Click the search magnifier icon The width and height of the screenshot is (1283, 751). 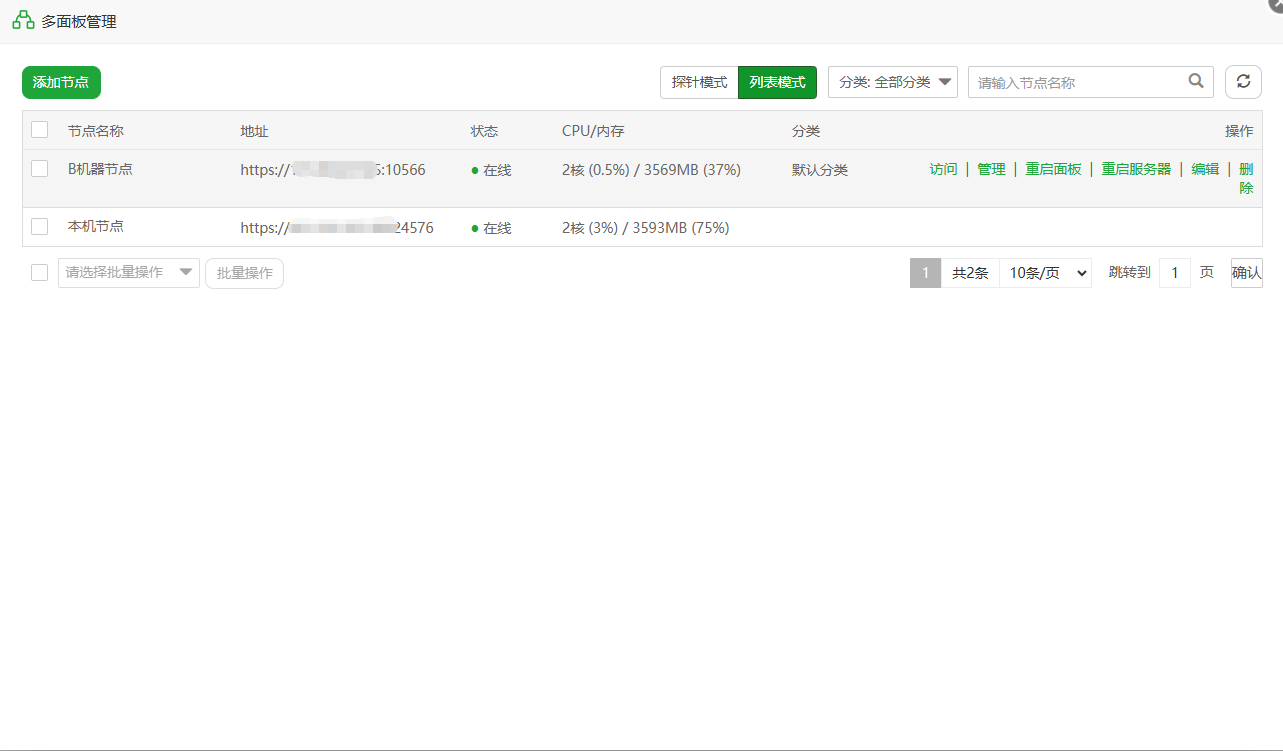pyautogui.click(x=1196, y=81)
